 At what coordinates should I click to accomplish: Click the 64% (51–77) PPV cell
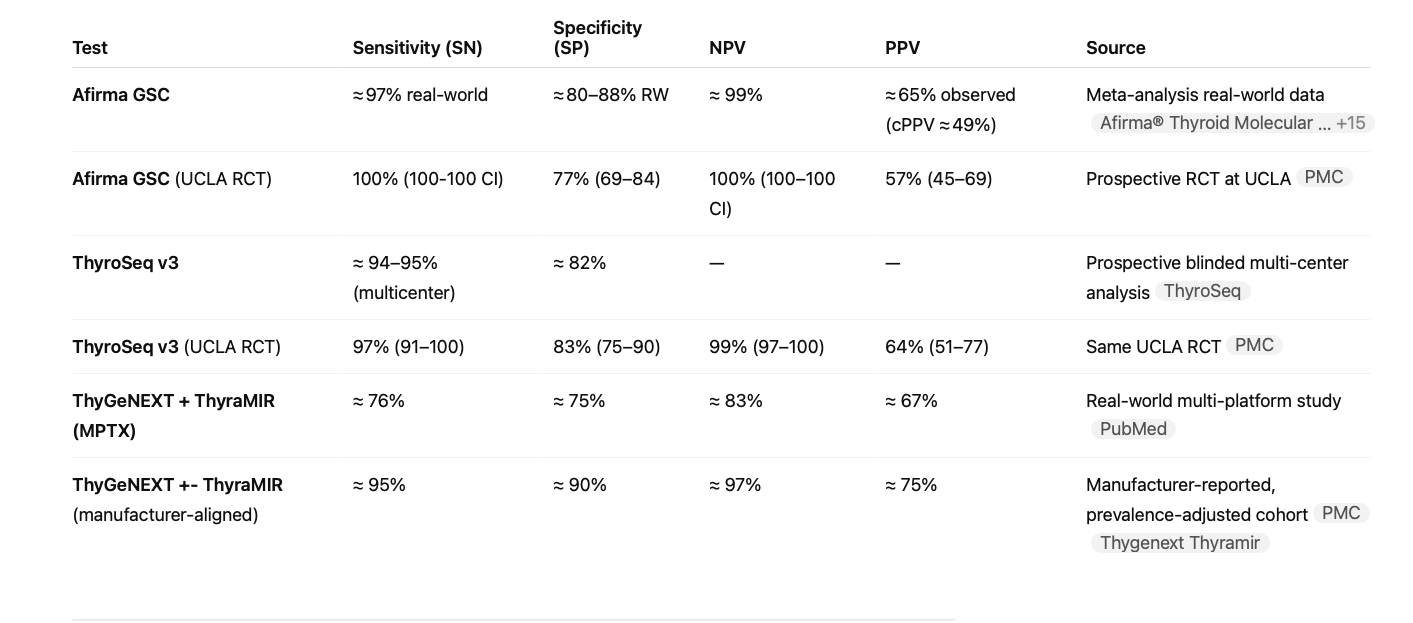pos(936,347)
